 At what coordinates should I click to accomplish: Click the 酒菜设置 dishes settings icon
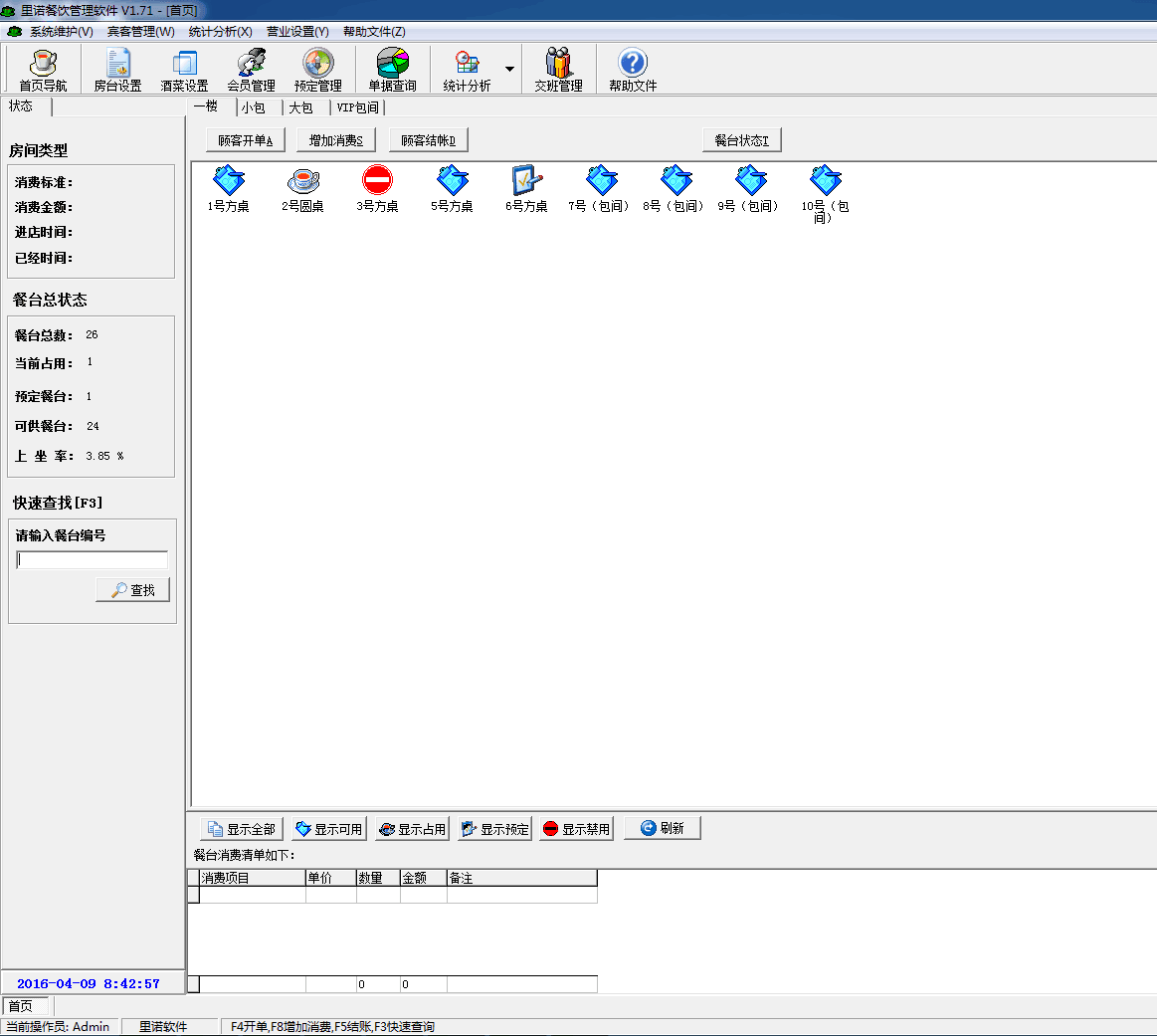coord(184,70)
